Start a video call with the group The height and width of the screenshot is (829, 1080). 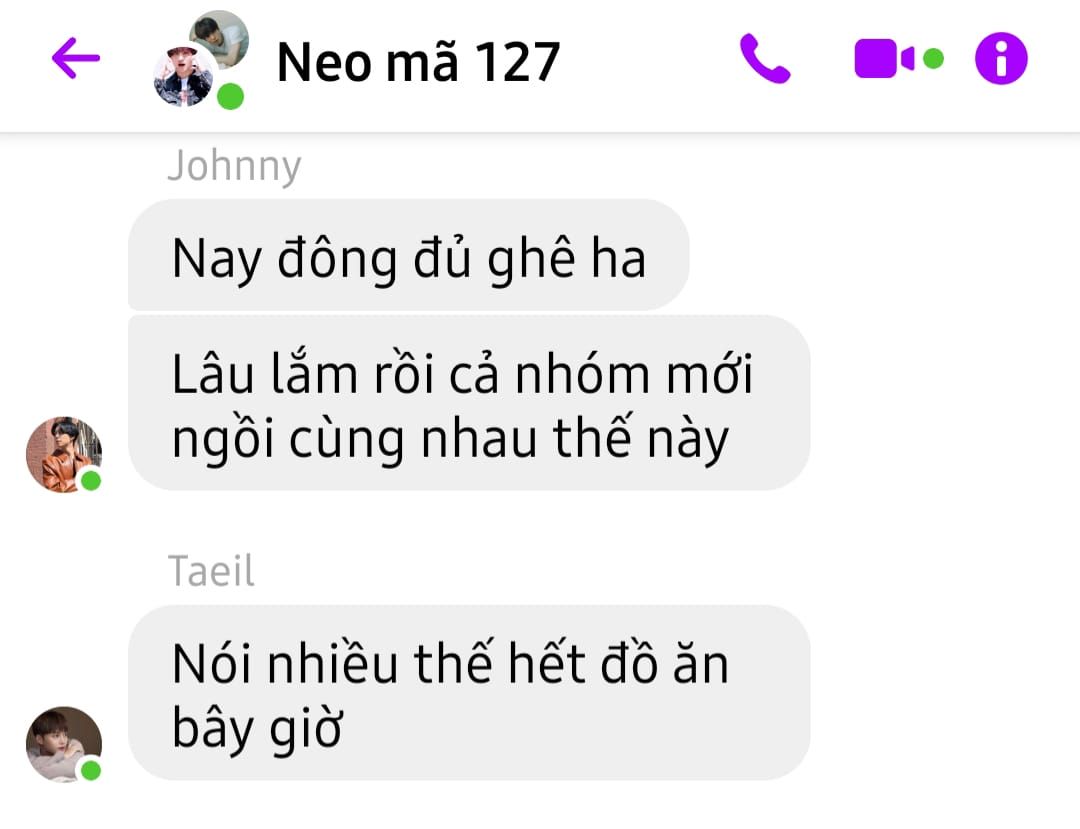pyautogui.click(x=885, y=59)
